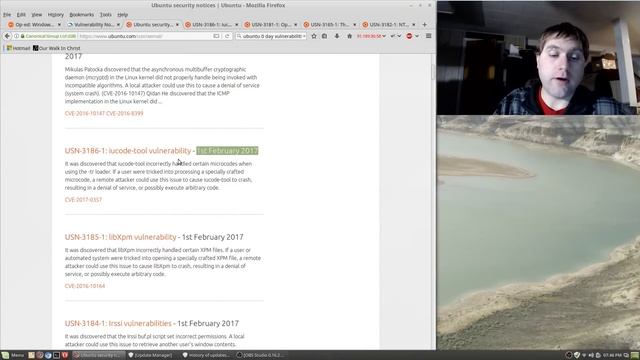Open the downloads arrow icon
Viewport: 640px width, 360px height.
(337, 36)
